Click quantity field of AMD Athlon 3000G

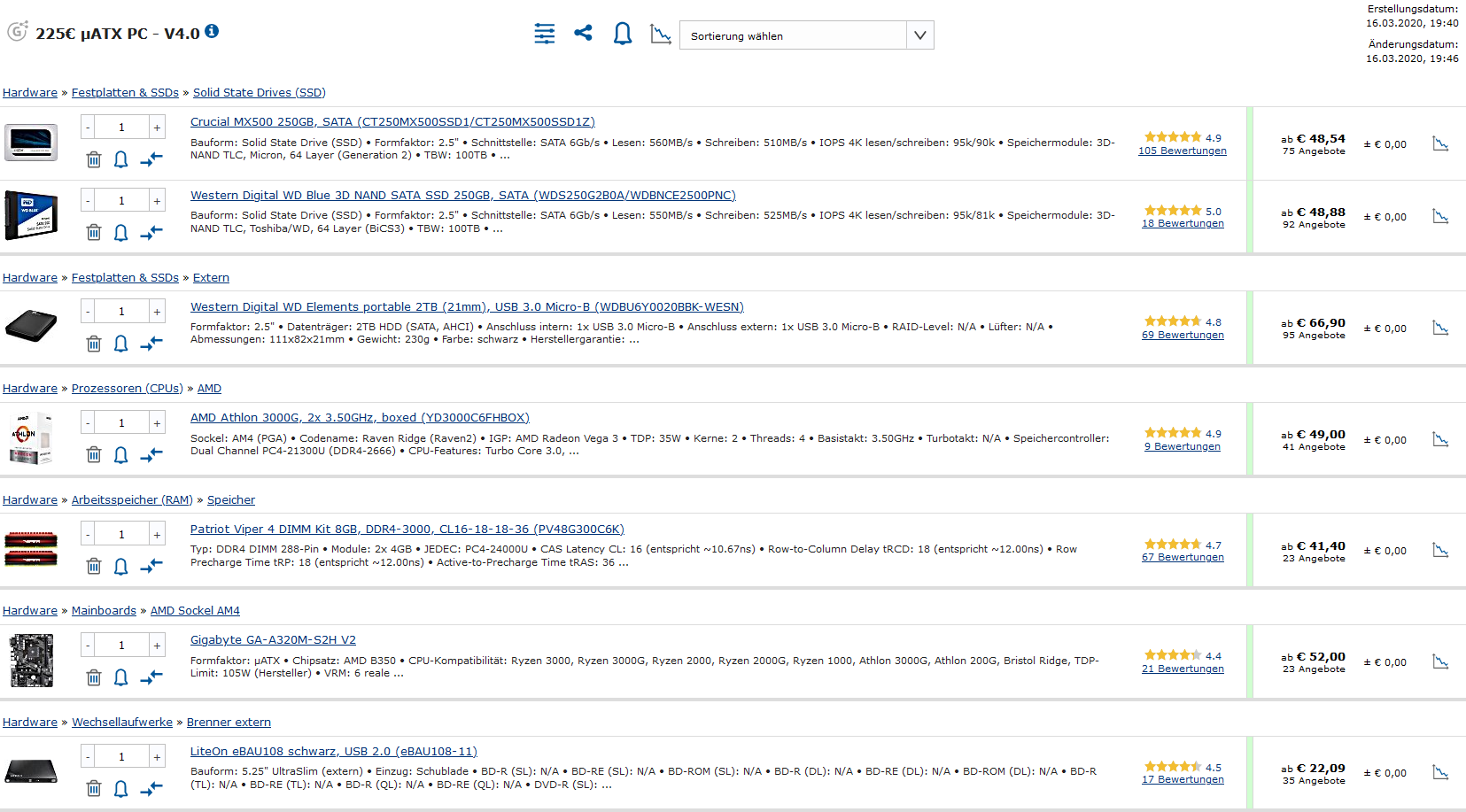[122, 423]
